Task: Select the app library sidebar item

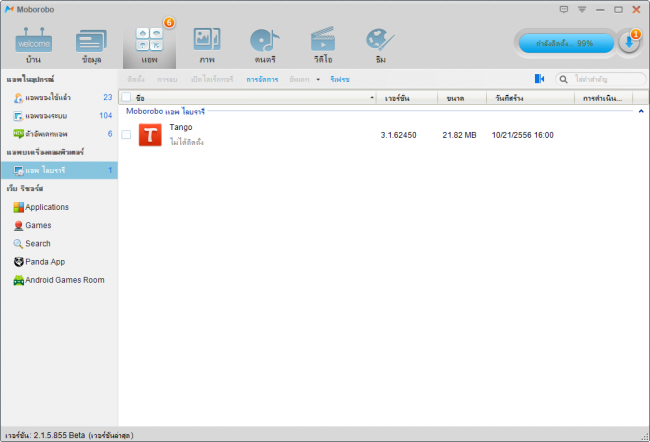Action: pos(59,170)
